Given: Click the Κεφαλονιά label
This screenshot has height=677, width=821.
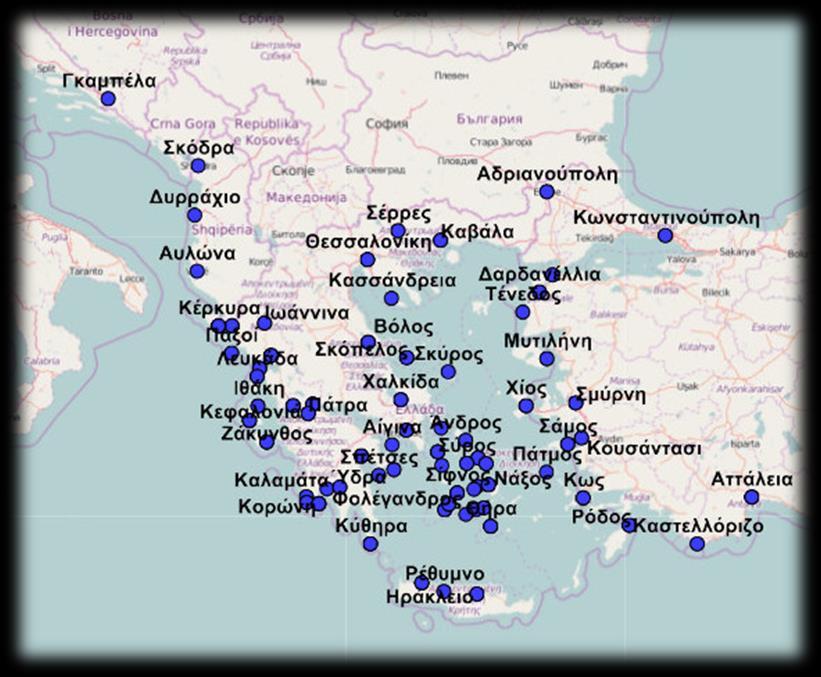Looking at the screenshot, I should click(252, 413).
